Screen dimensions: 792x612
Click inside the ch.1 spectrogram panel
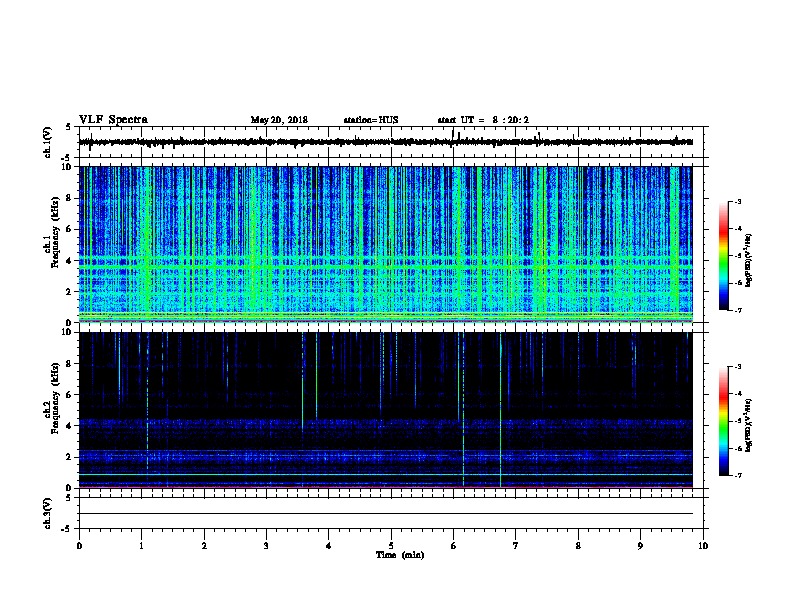pyautogui.click(x=386, y=244)
